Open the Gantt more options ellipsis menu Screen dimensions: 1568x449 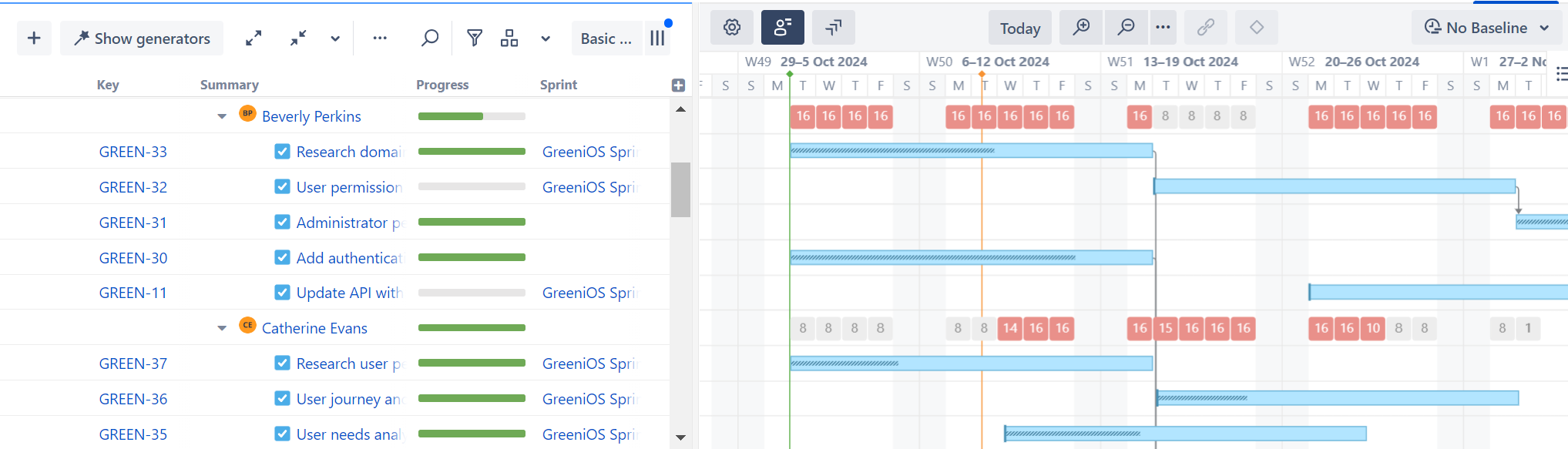(x=1163, y=28)
